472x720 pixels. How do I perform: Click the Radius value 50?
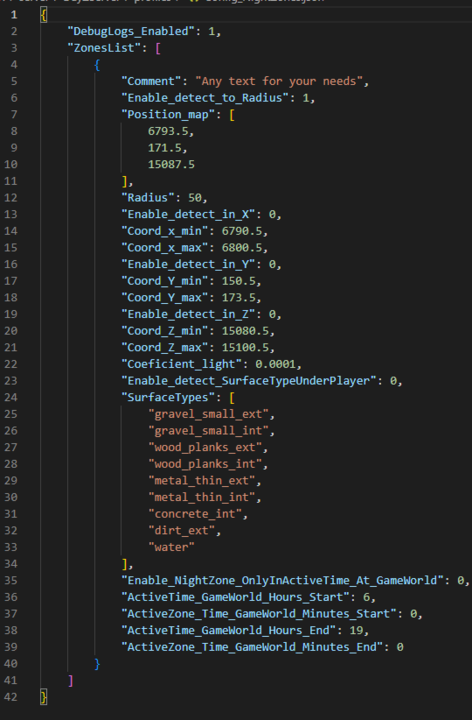point(195,197)
